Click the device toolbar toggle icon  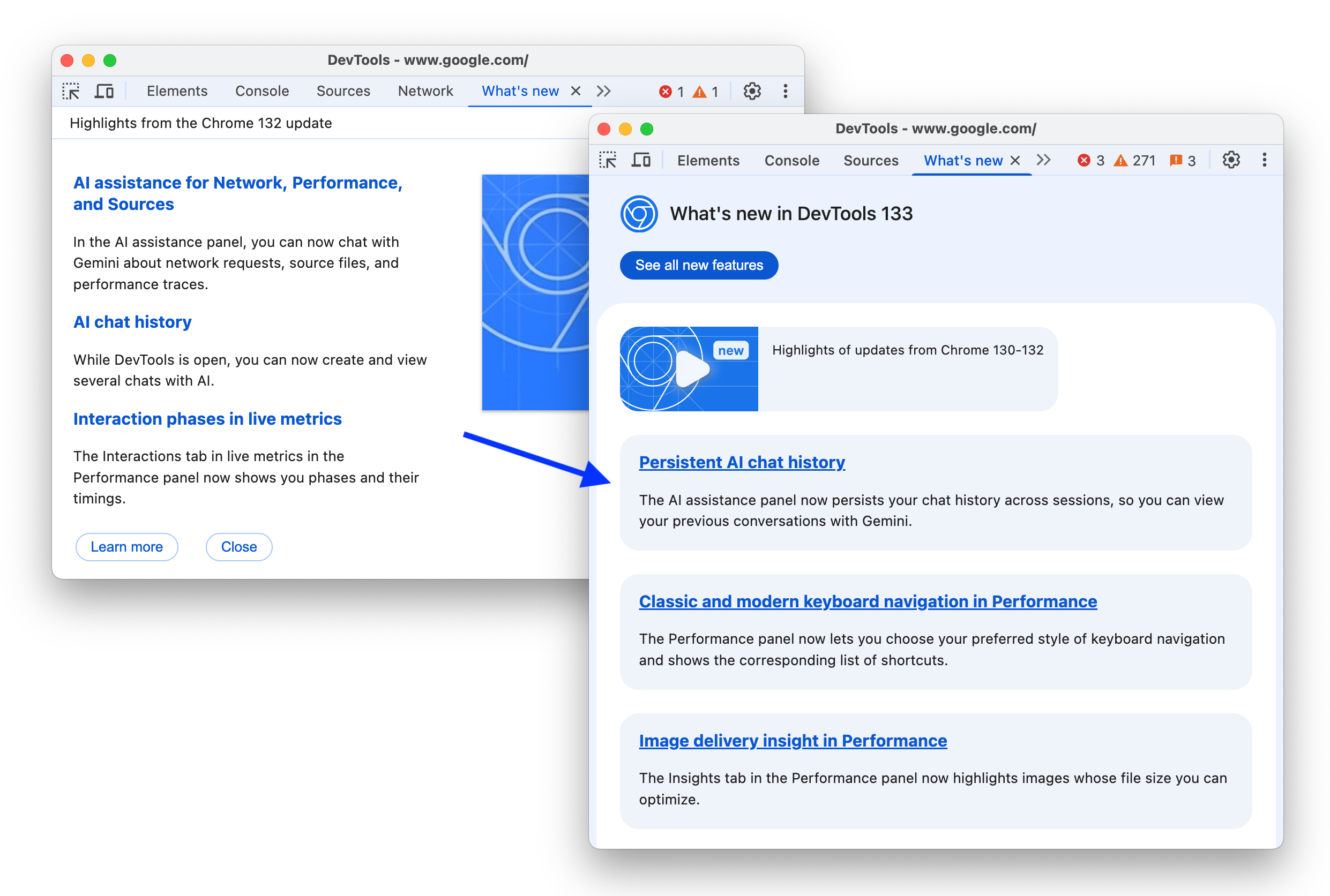coord(104,91)
